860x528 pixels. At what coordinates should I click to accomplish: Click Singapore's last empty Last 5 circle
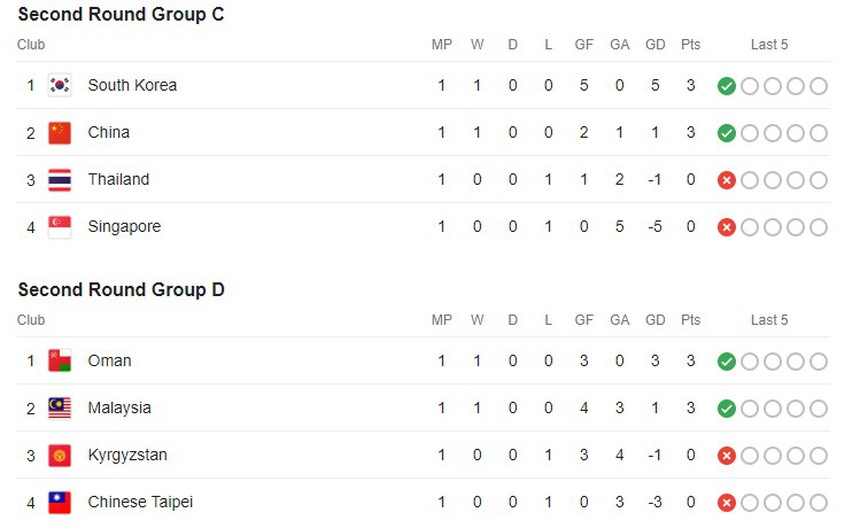pos(819,227)
